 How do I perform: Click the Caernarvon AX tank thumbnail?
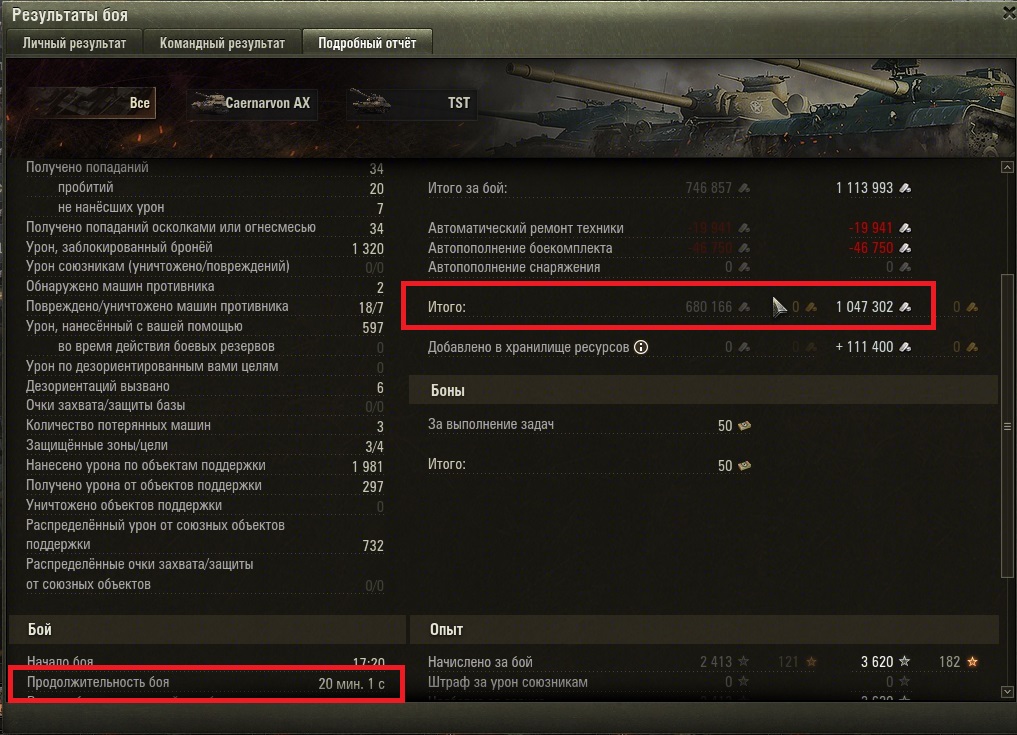pyautogui.click(x=208, y=102)
